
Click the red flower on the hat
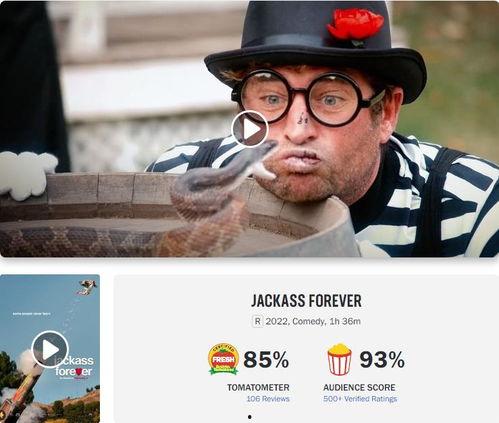pos(355,25)
